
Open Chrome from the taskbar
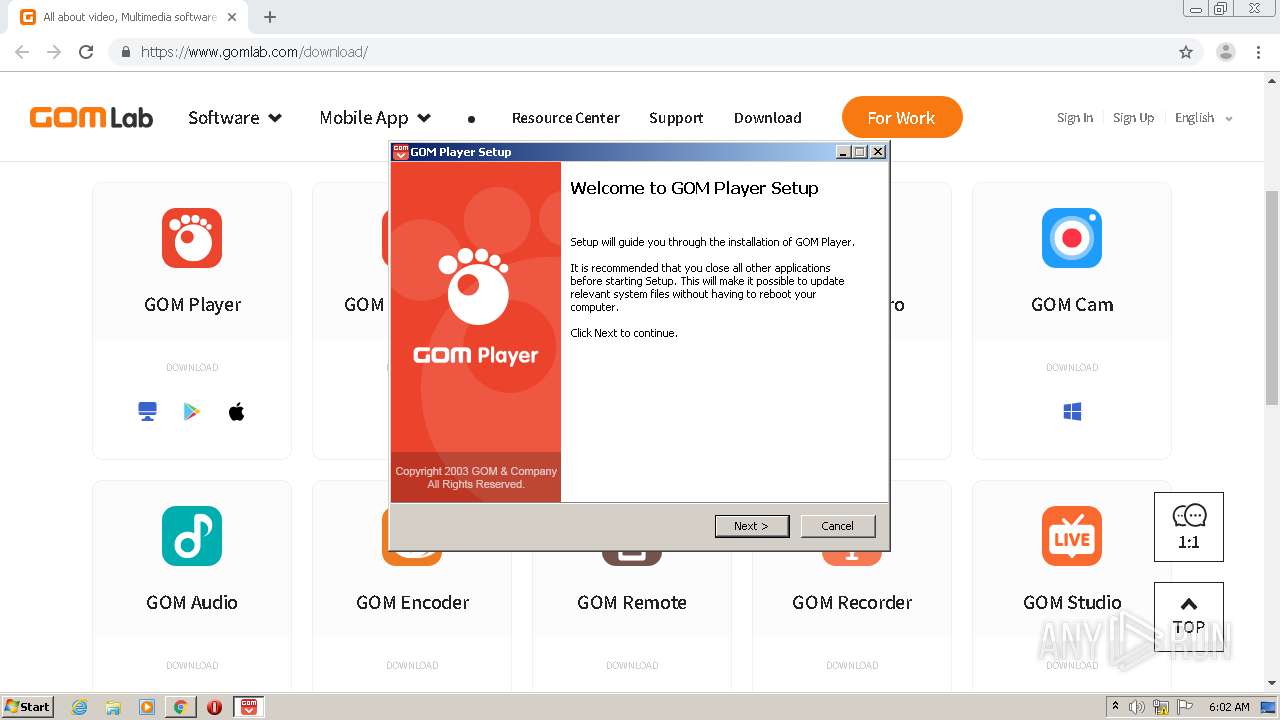[180, 707]
